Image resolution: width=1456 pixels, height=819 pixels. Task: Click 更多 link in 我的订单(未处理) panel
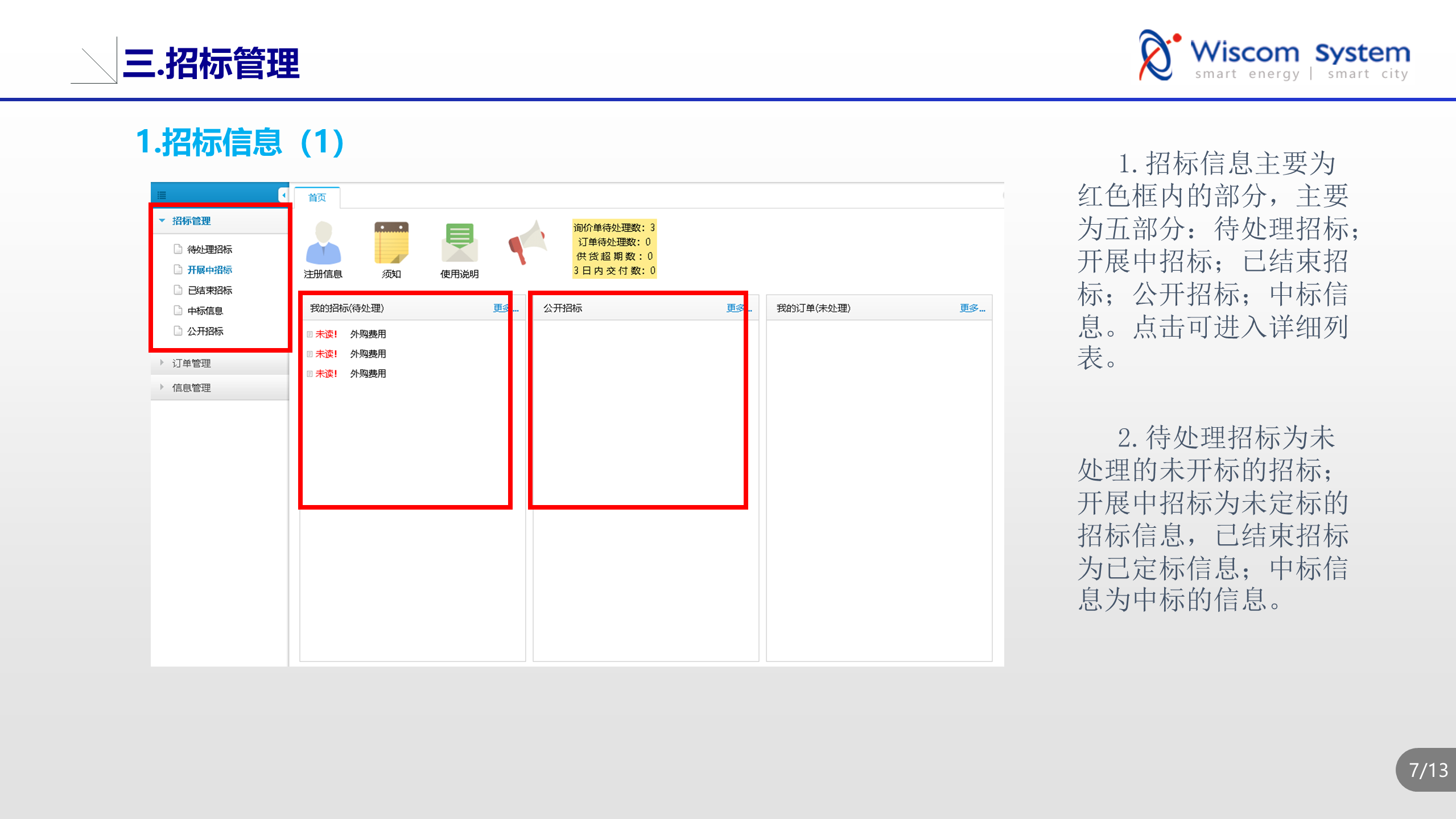[972, 308]
